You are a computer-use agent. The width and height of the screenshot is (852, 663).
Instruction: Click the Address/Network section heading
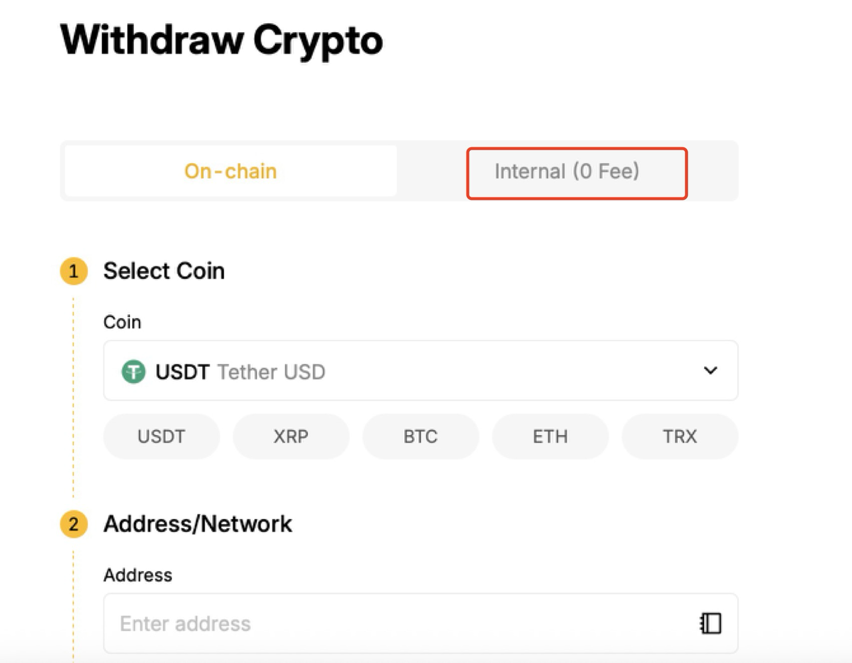point(198,524)
